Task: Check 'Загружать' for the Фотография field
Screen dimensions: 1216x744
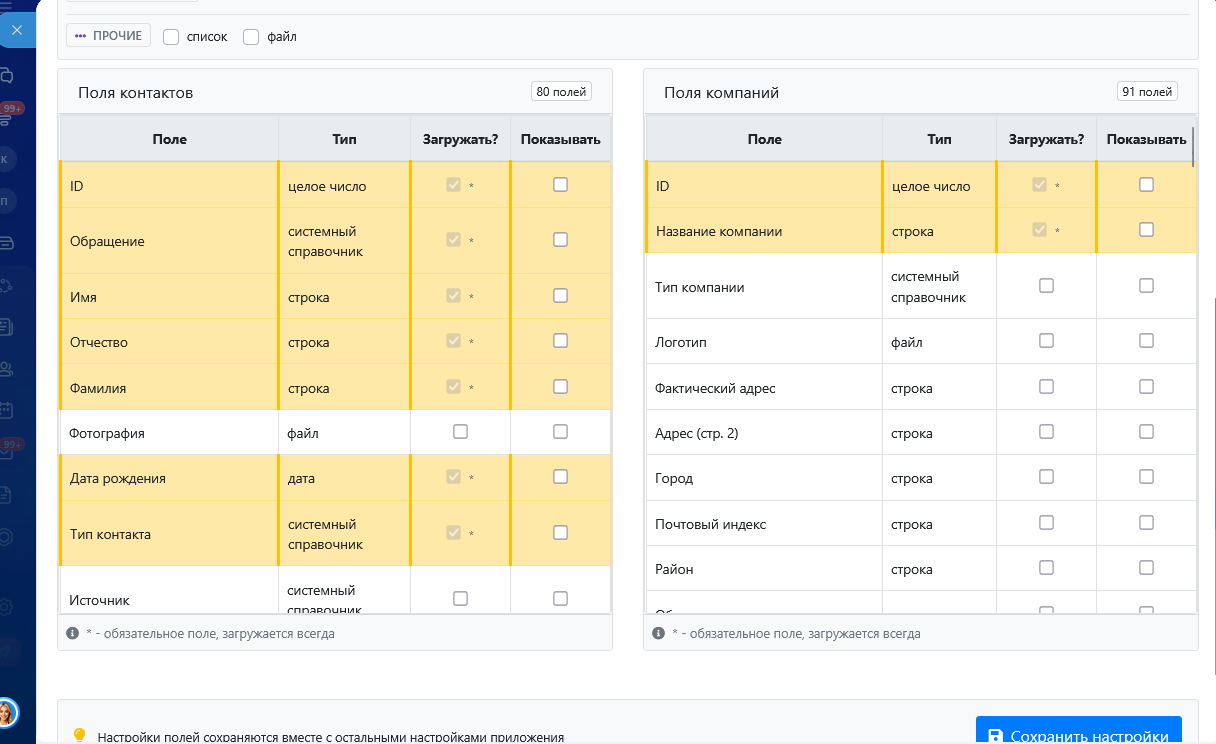Action: [460, 432]
